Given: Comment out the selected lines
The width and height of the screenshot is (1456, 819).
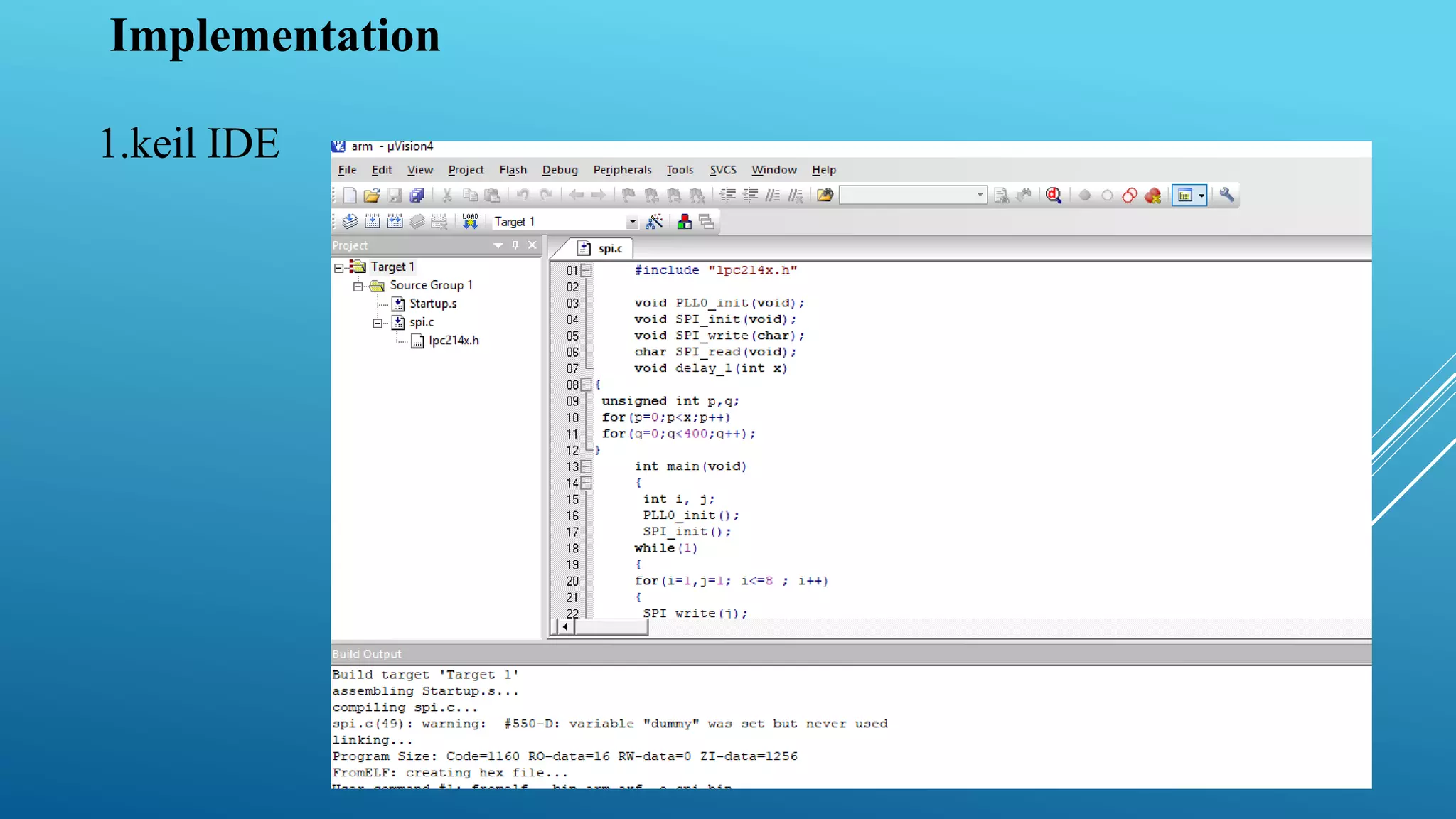Looking at the screenshot, I should pos(773,196).
